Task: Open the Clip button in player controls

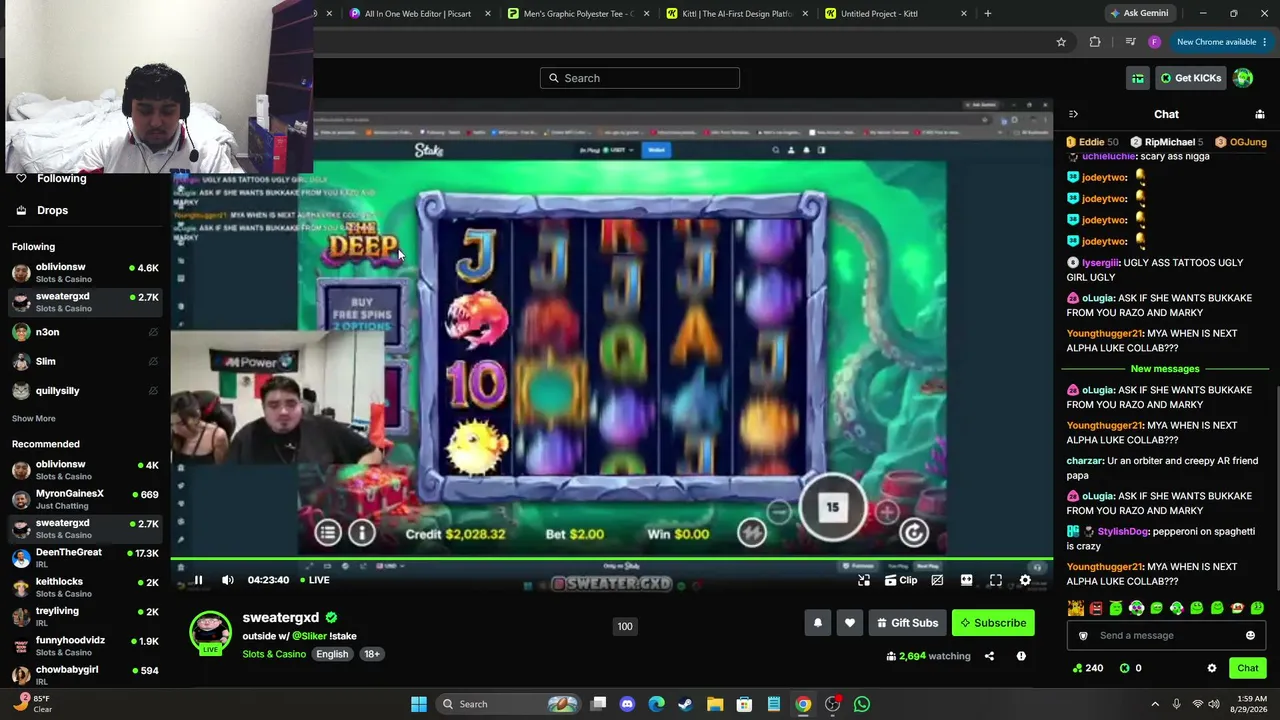Action: (901, 580)
